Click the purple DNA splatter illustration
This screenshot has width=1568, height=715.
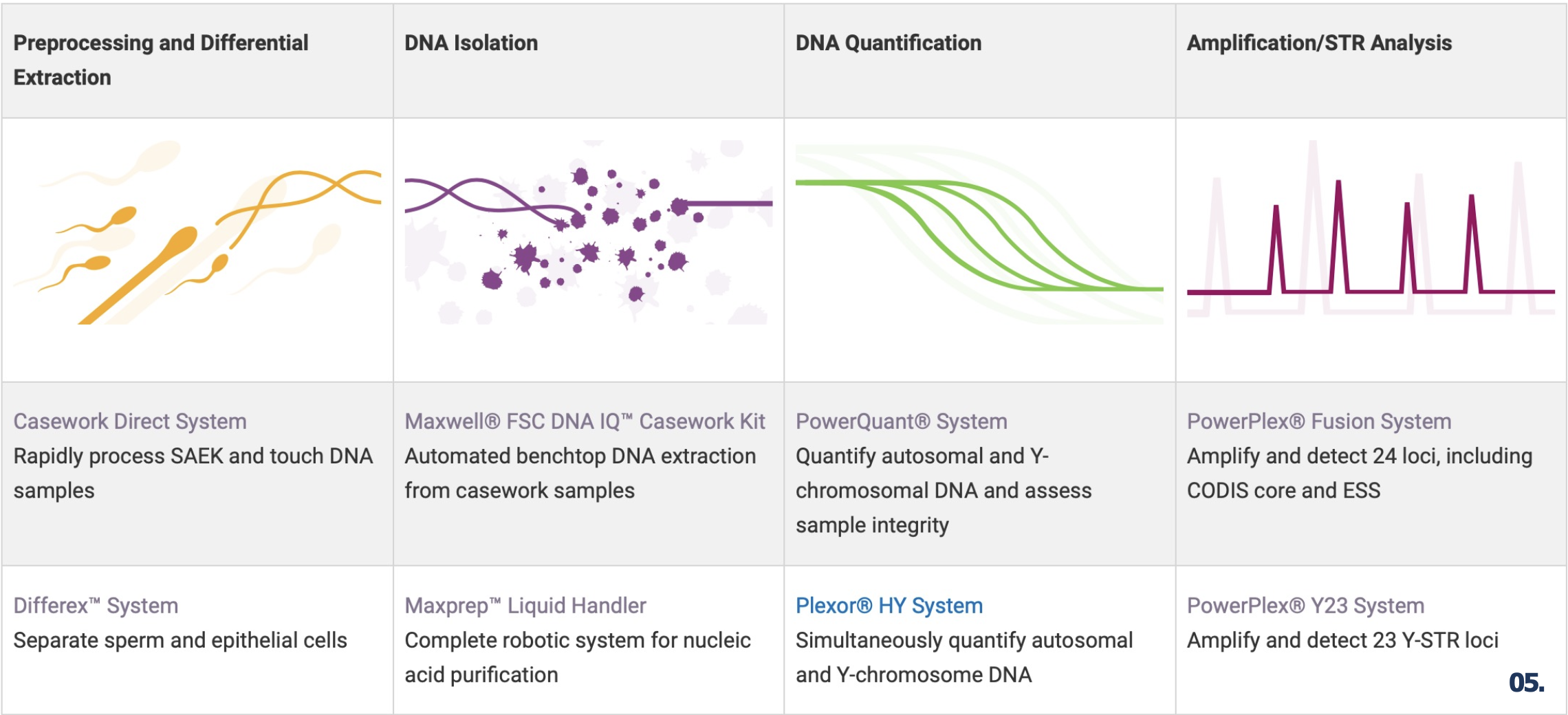[x=588, y=232]
